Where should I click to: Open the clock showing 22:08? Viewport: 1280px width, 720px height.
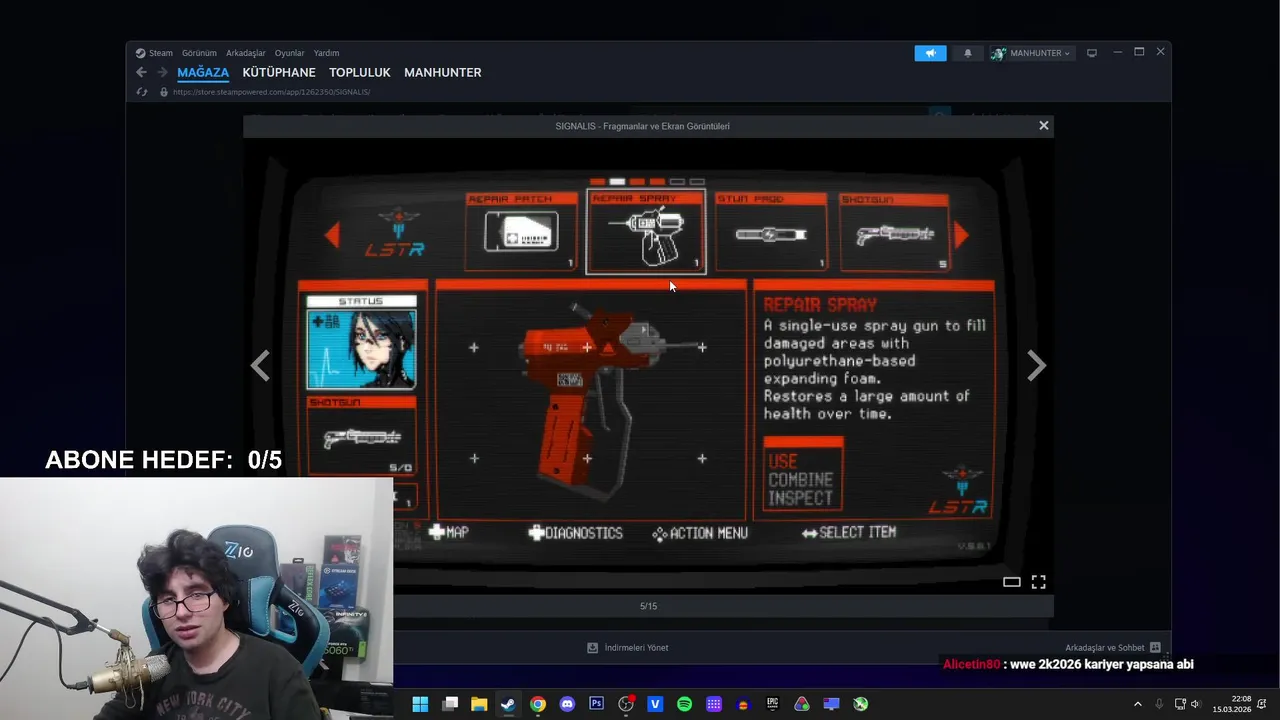pos(1232,704)
